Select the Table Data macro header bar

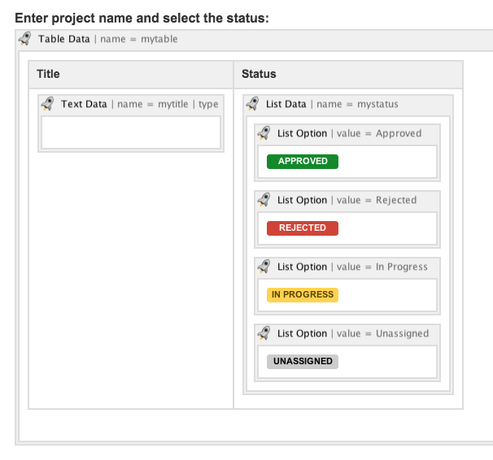coord(255,39)
